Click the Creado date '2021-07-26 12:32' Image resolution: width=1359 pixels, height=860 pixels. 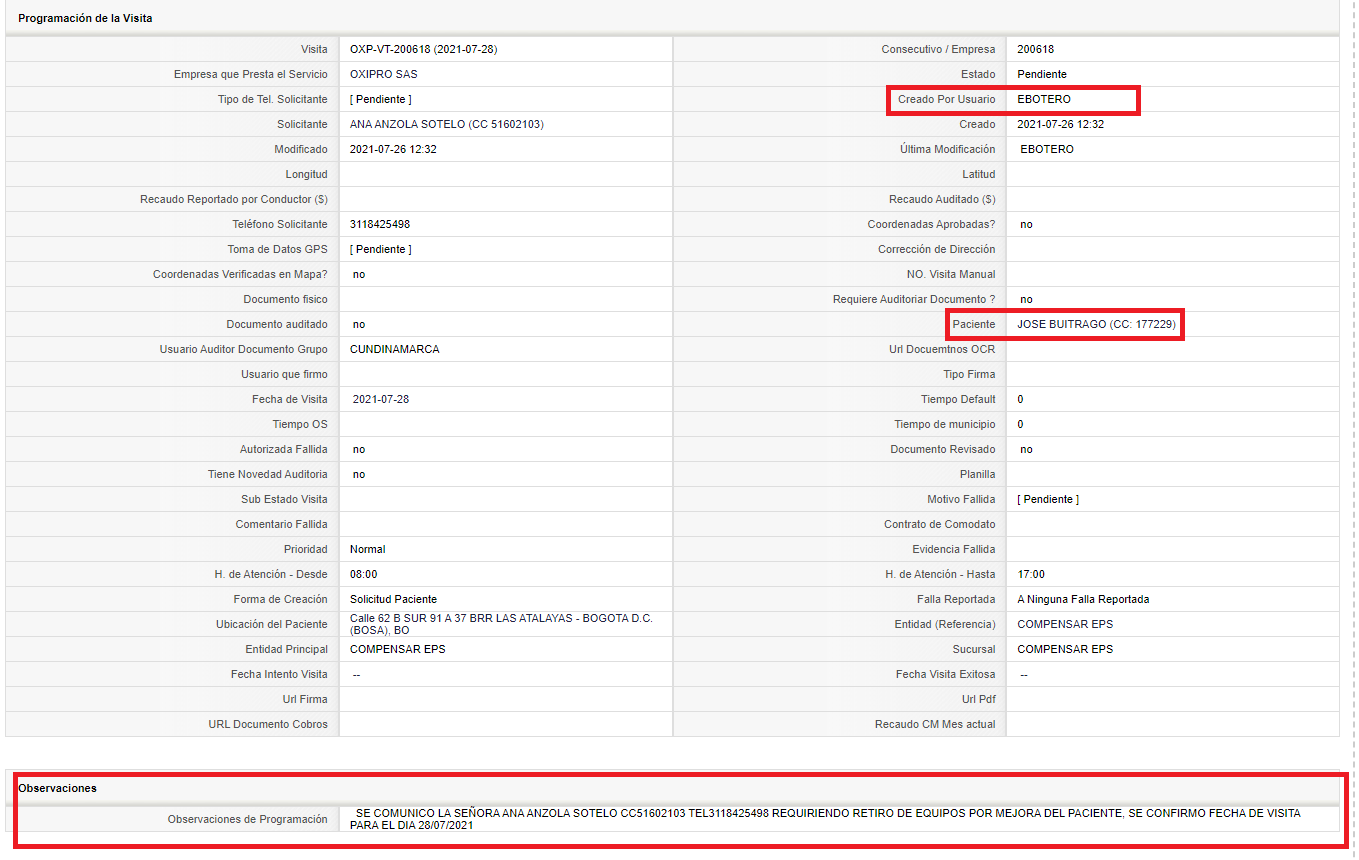[1060, 124]
